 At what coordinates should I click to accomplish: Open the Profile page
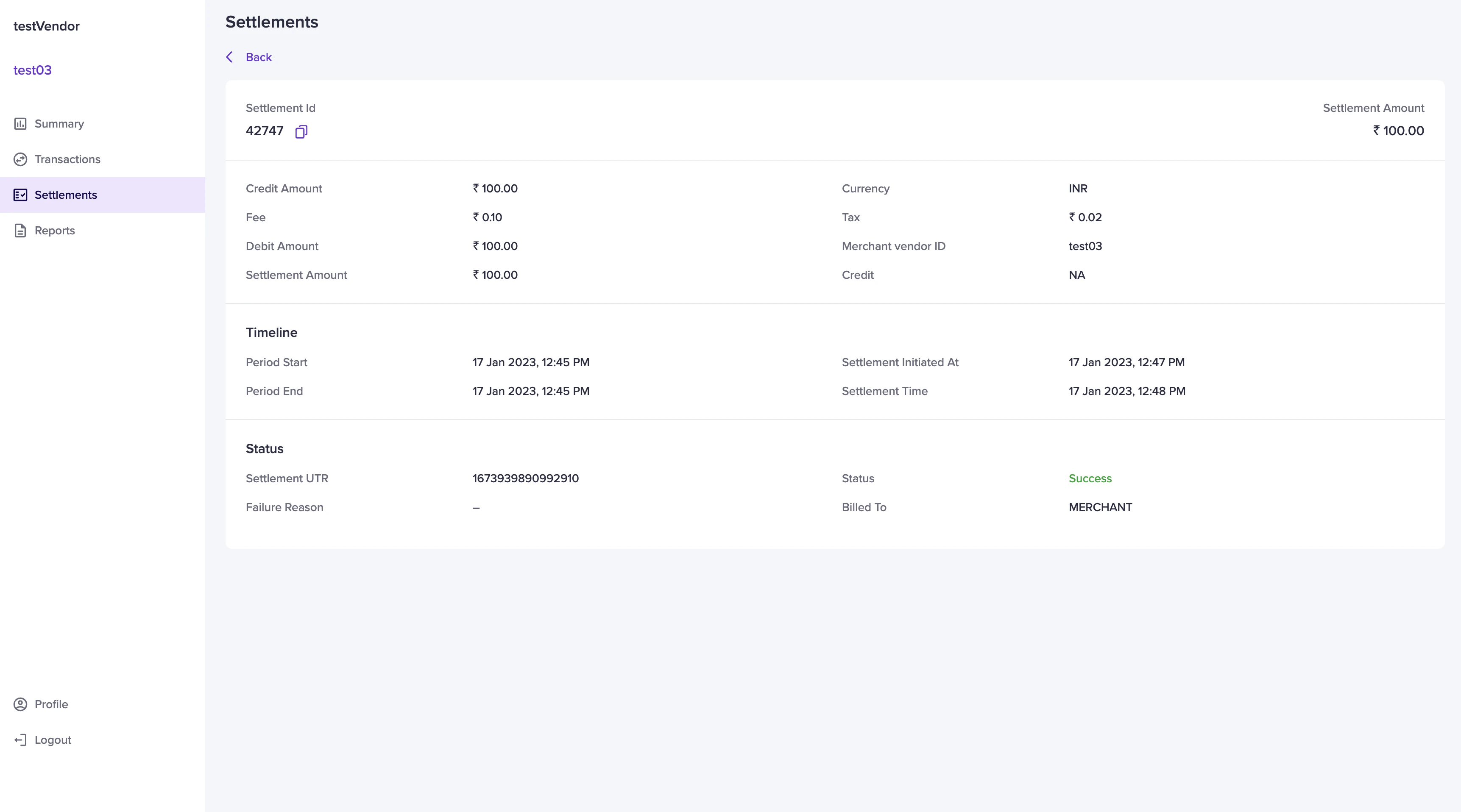pyautogui.click(x=51, y=704)
